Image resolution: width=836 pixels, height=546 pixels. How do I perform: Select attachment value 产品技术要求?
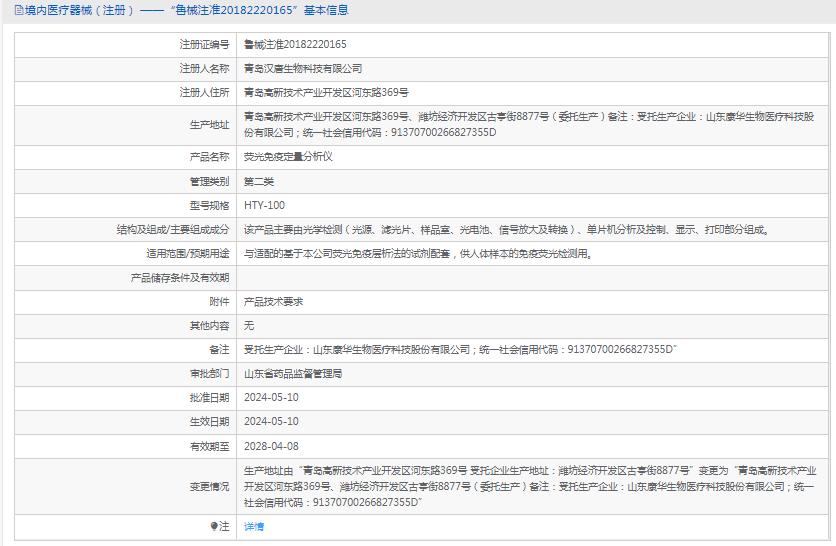pyautogui.click(x=273, y=302)
